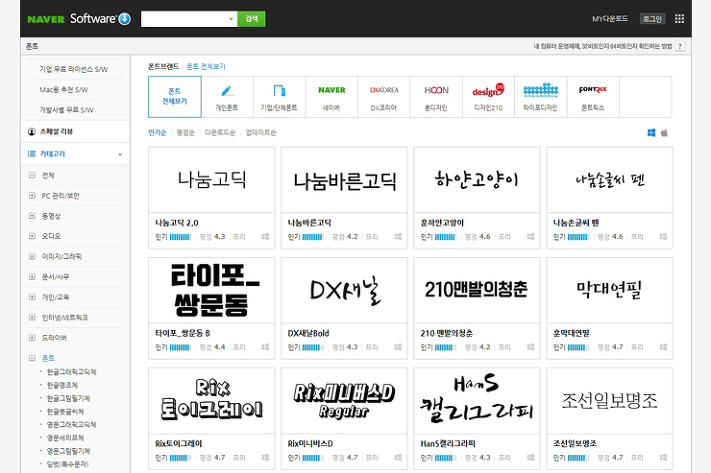
Task: Expand the 개인/교육 category
Action: (x=32, y=297)
